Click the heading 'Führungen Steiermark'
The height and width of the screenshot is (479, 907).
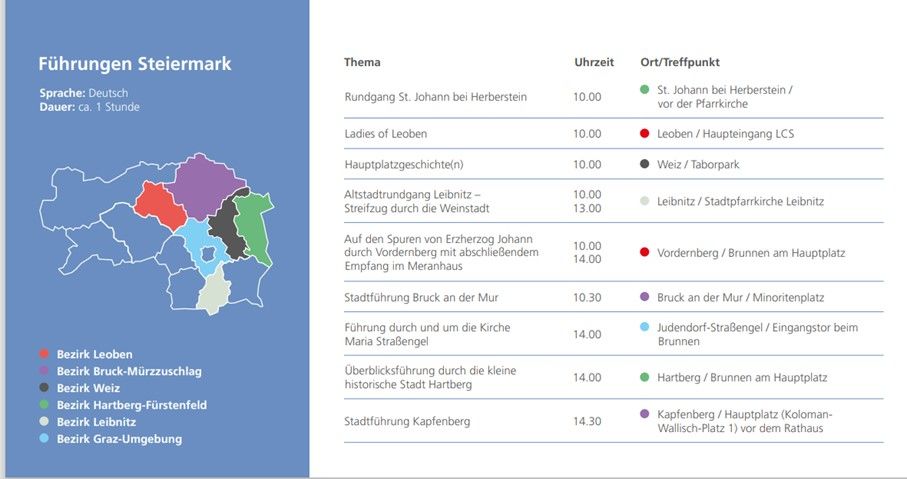tap(135, 63)
